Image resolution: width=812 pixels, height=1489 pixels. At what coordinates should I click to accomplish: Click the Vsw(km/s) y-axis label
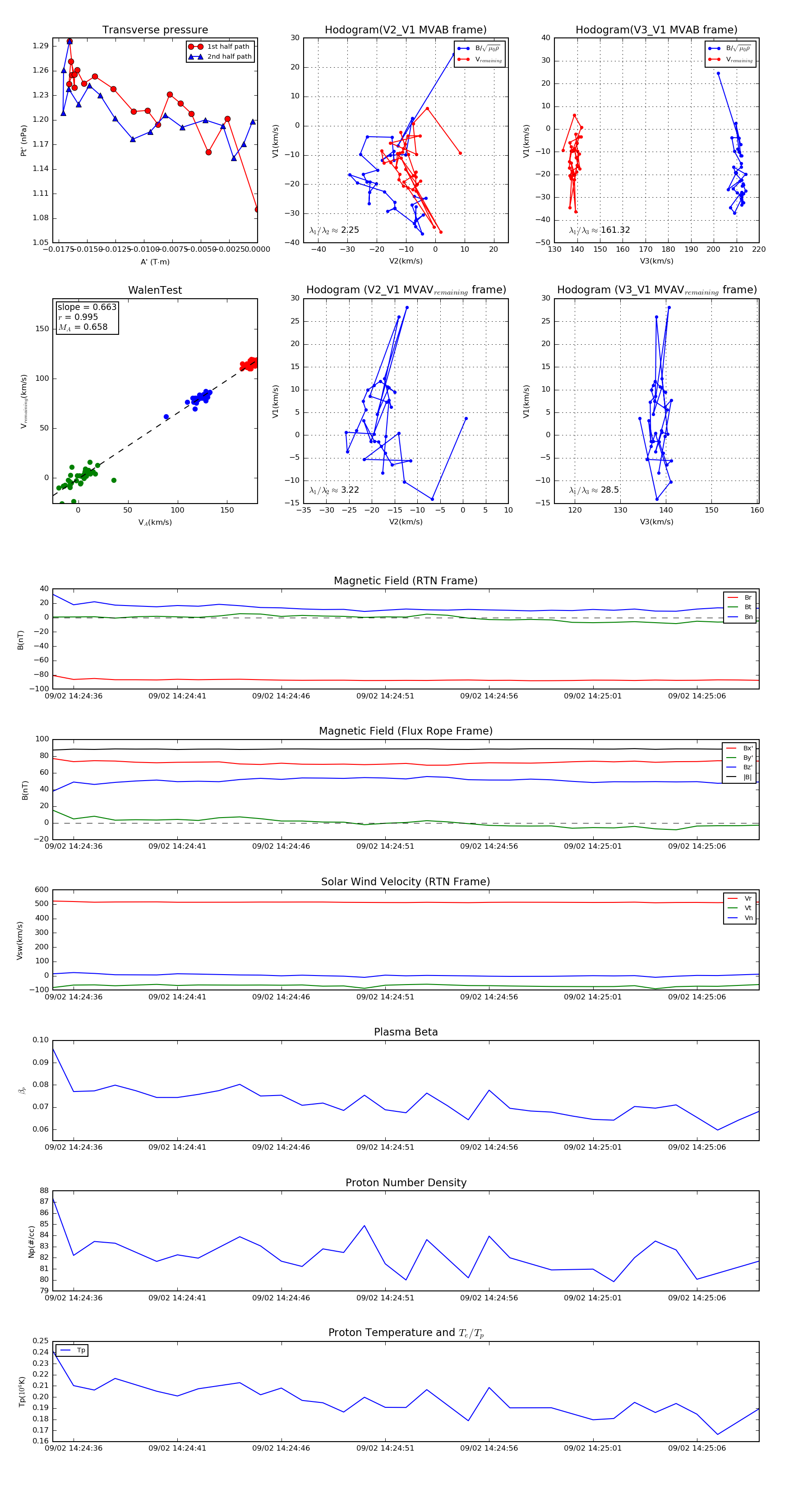pos(20,940)
